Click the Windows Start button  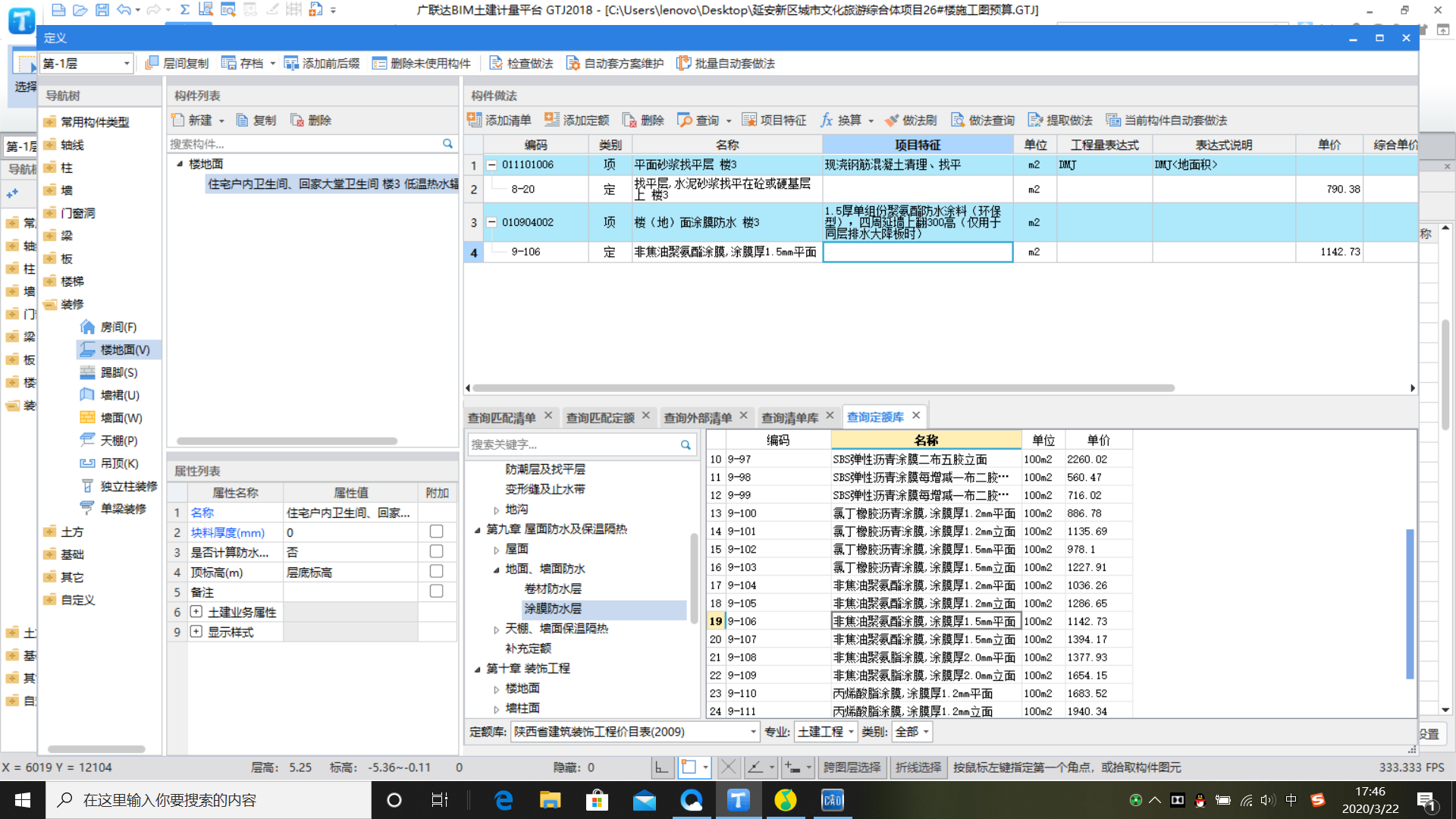click(x=22, y=800)
